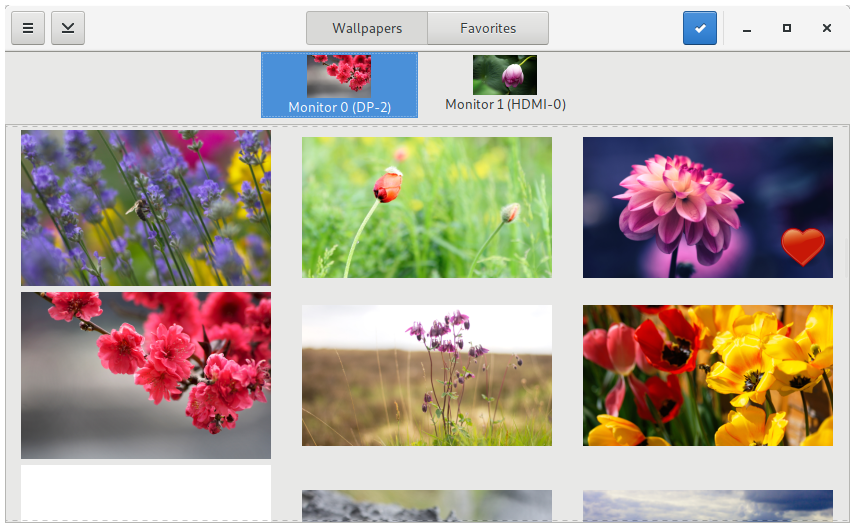Maximize the wallpaper window
The image size is (859, 532).
(787, 28)
